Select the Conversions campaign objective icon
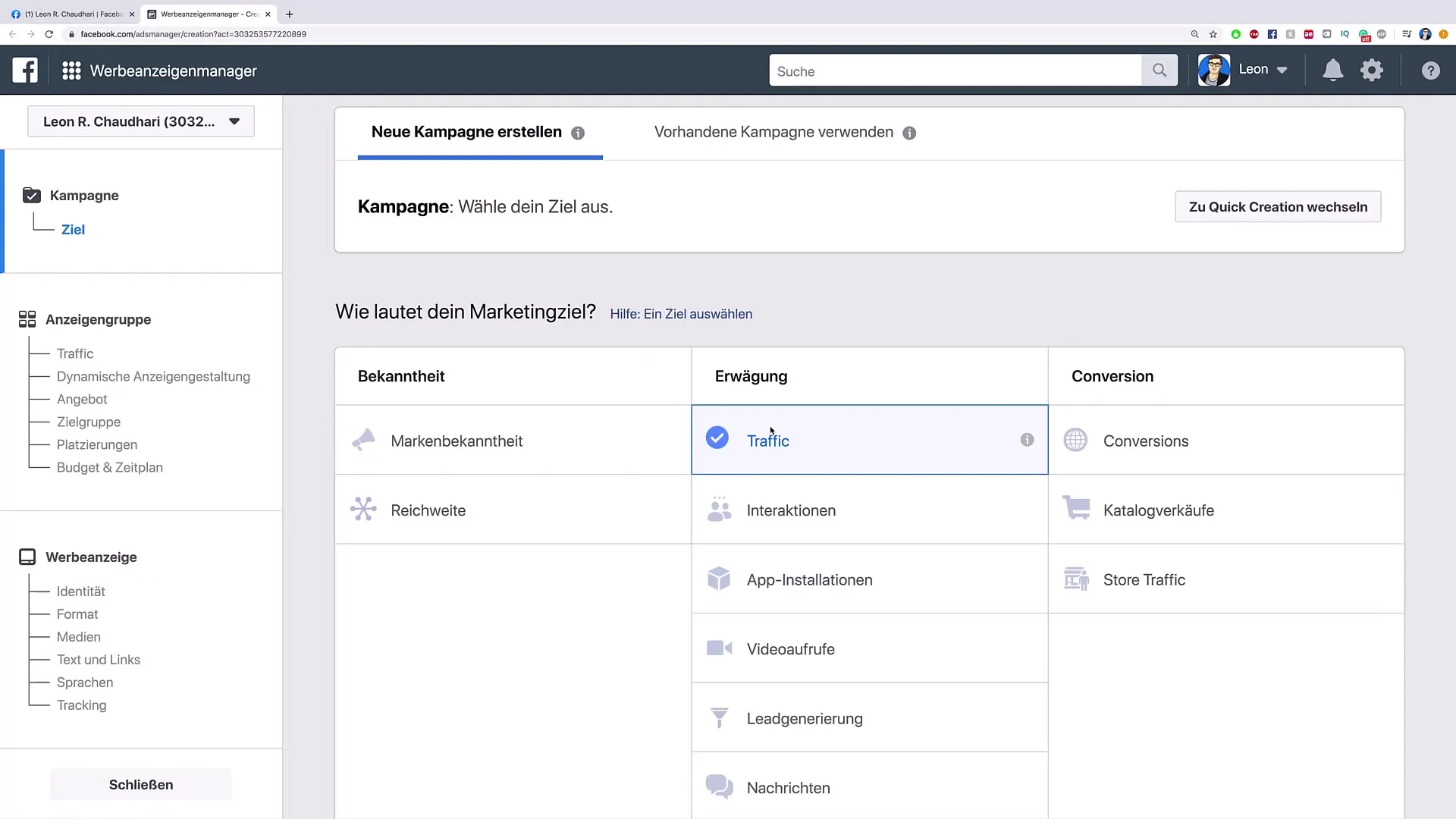Viewport: 1456px width, 819px height. [x=1075, y=440]
